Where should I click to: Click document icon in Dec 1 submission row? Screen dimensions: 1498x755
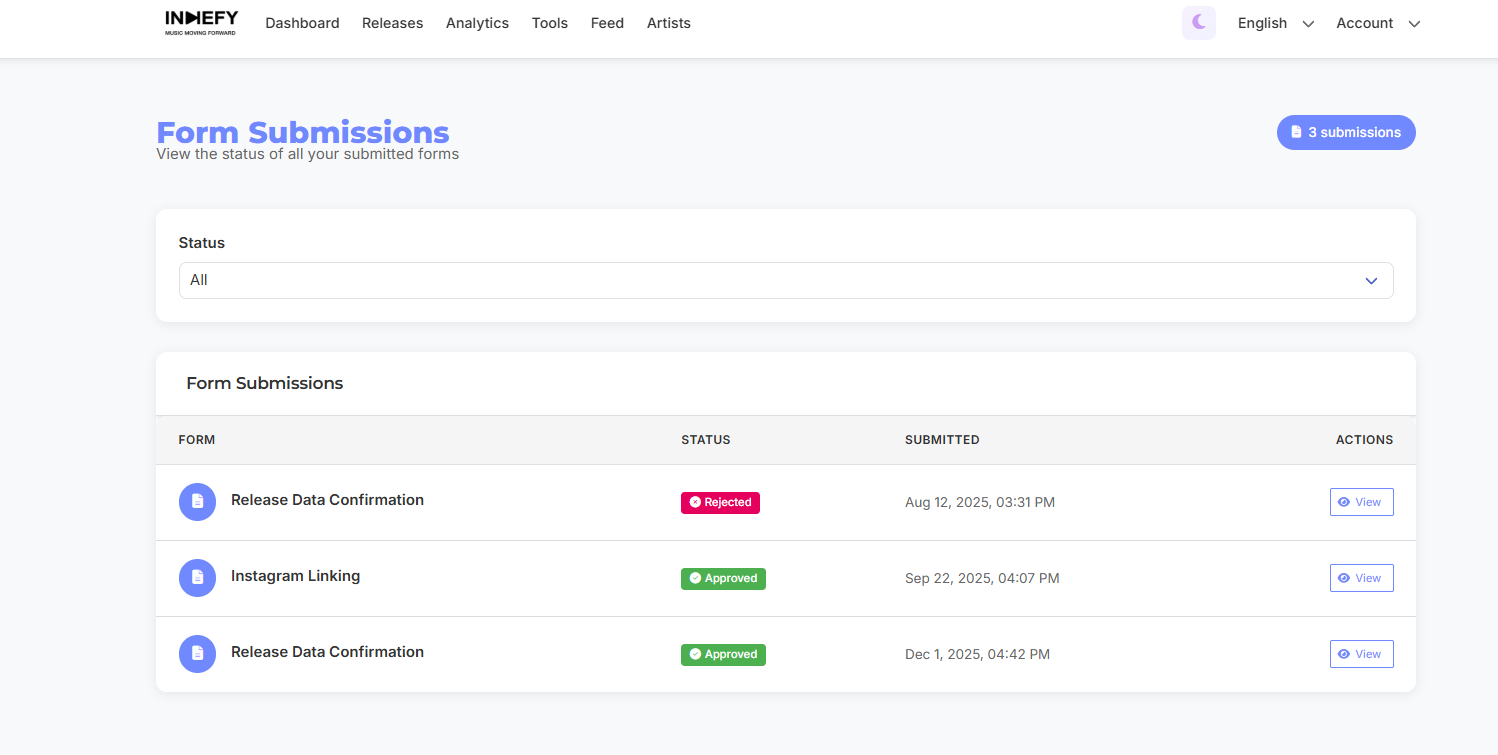coord(197,654)
